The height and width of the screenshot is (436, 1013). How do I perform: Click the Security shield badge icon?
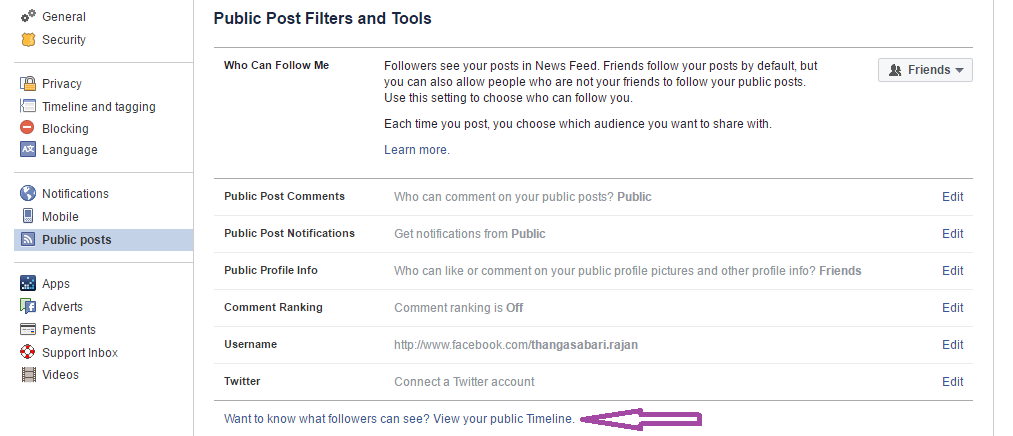[x=28, y=39]
